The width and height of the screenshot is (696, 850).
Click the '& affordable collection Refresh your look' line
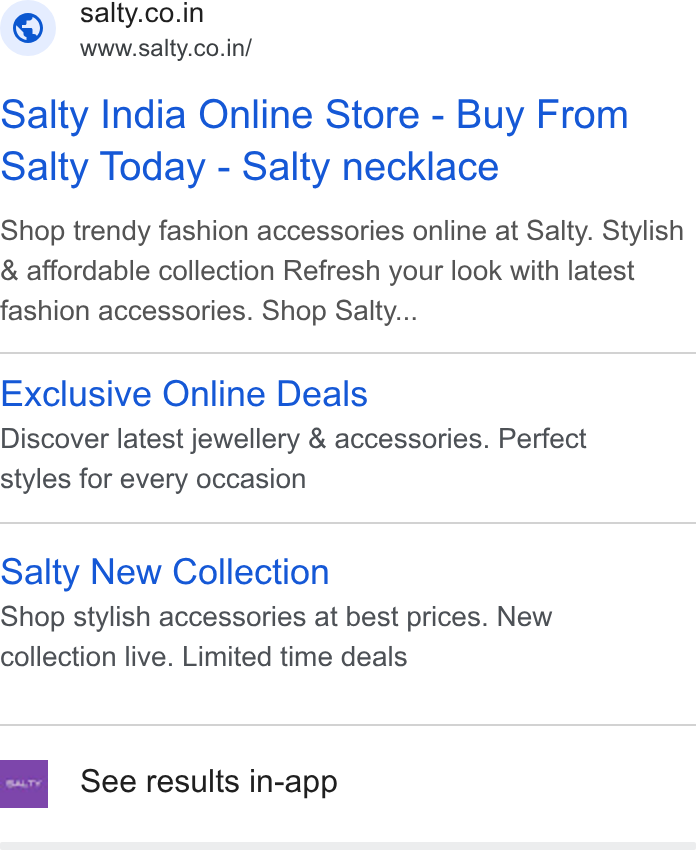click(x=317, y=271)
